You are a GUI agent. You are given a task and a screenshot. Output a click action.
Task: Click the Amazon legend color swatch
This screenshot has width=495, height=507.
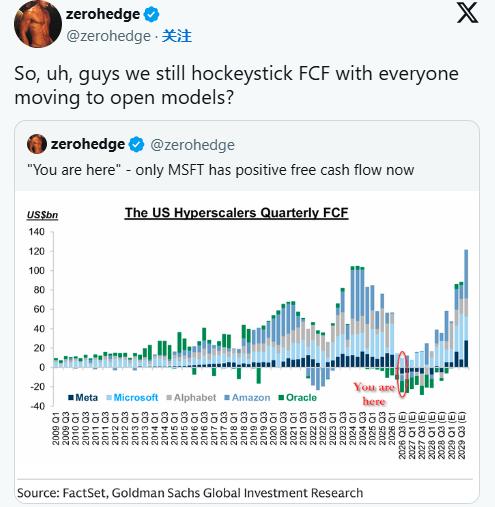227,397
